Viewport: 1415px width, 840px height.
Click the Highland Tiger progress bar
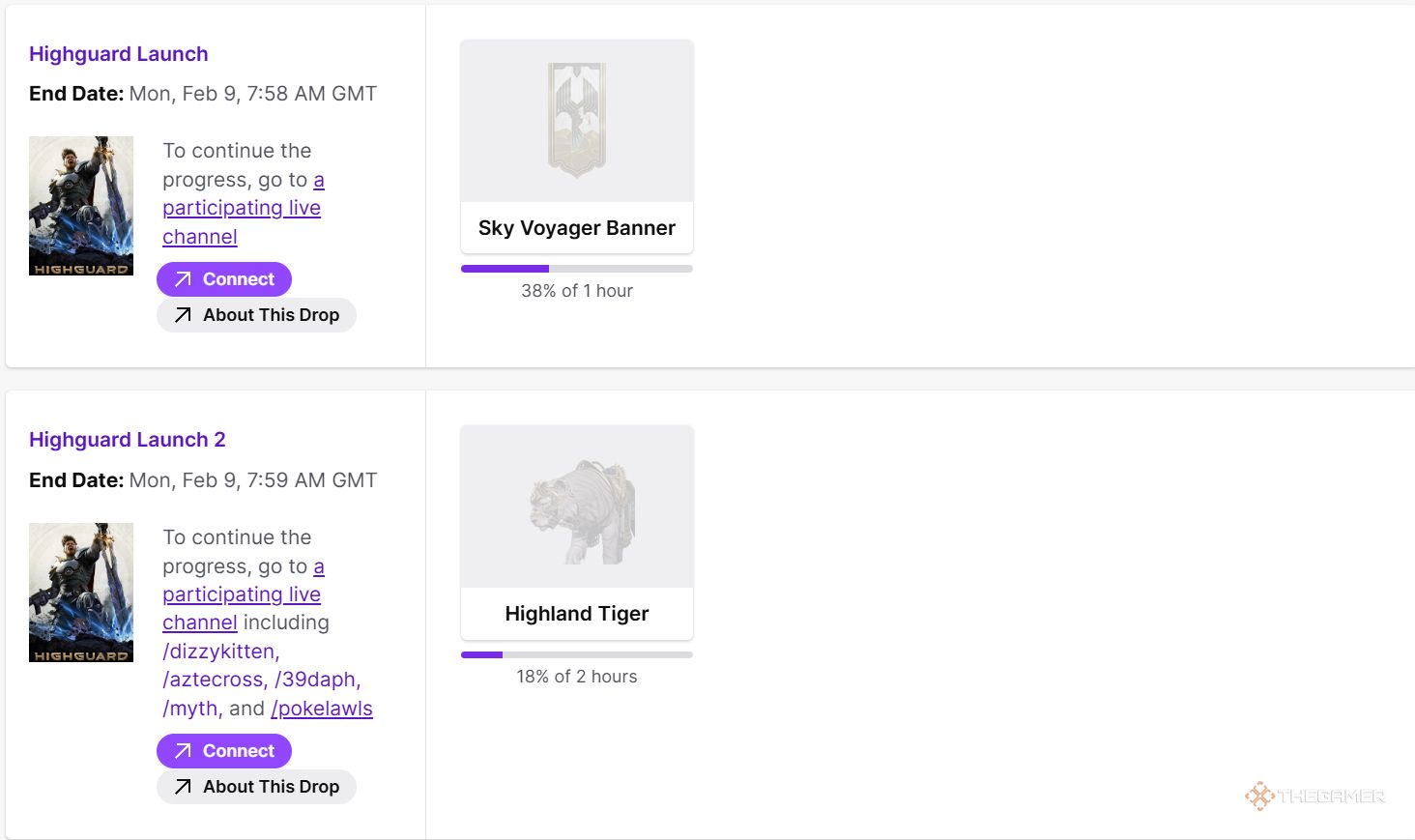point(577,654)
